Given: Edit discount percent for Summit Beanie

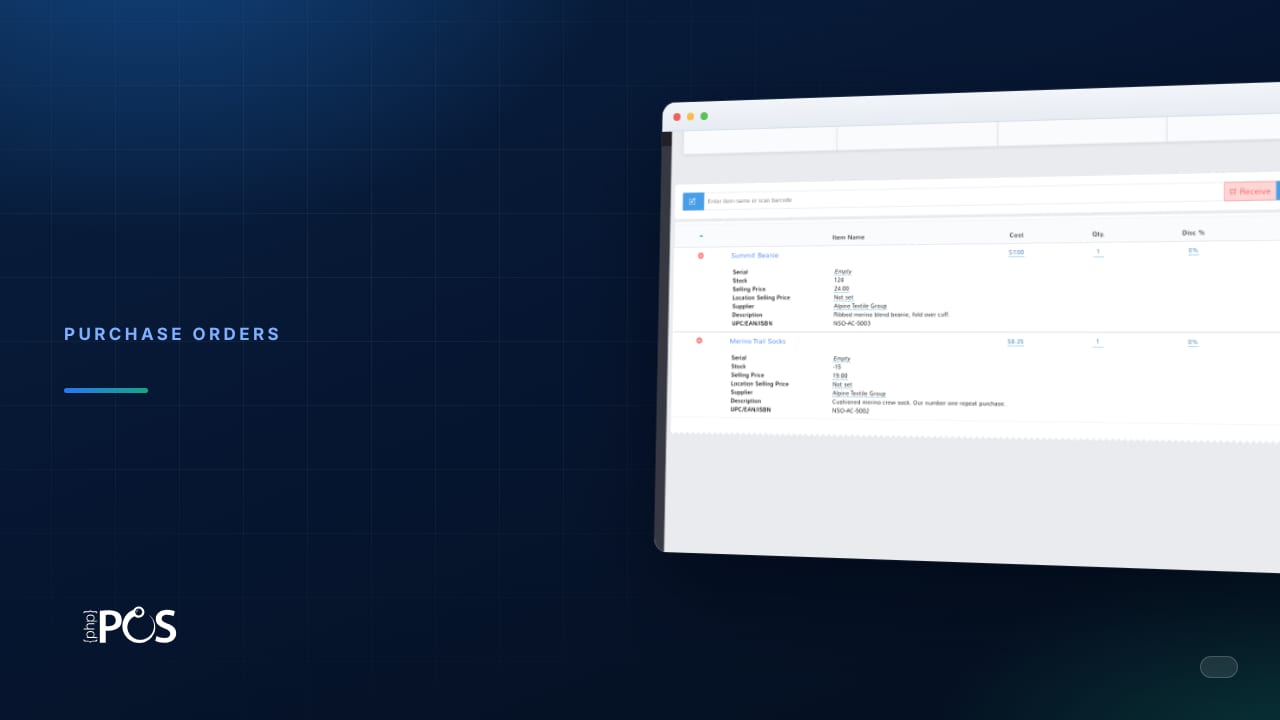Looking at the screenshot, I should pyautogui.click(x=1193, y=251).
